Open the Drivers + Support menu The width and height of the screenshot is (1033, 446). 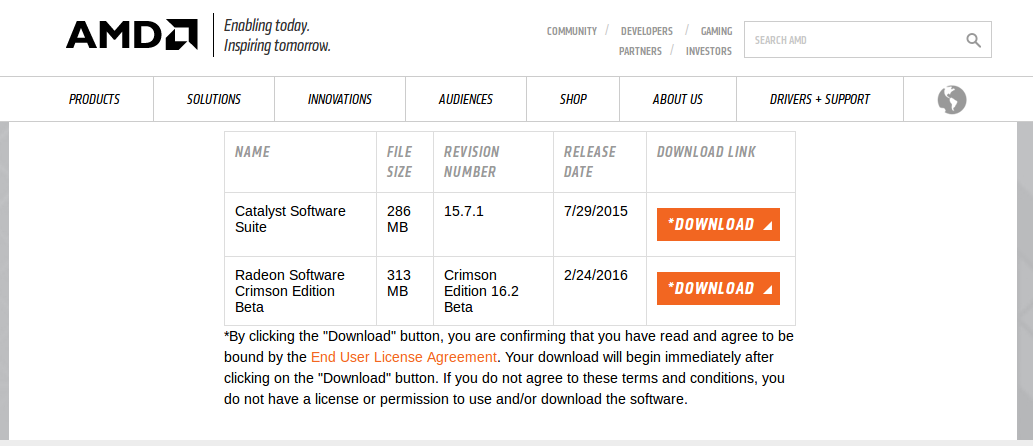(x=820, y=99)
